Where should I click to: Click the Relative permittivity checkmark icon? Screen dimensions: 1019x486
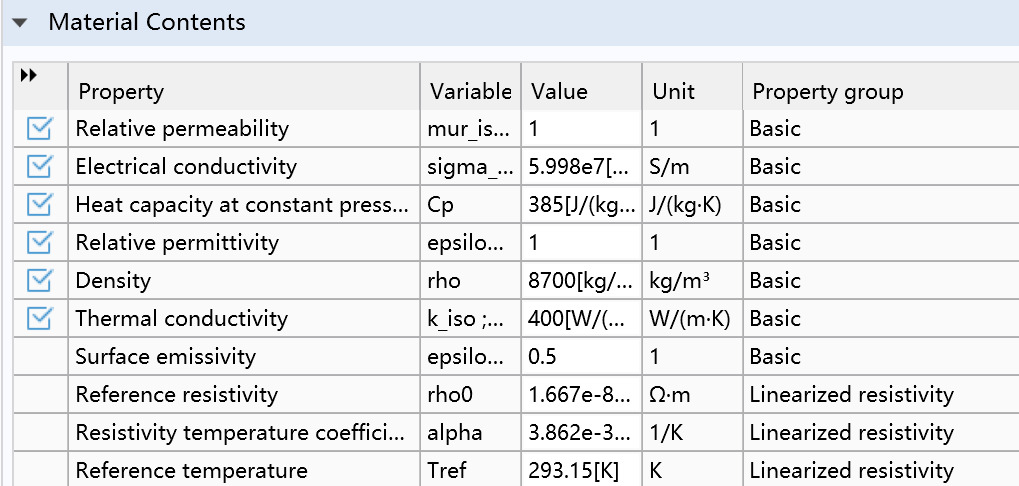pyautogui.click(x=39, y=242)
